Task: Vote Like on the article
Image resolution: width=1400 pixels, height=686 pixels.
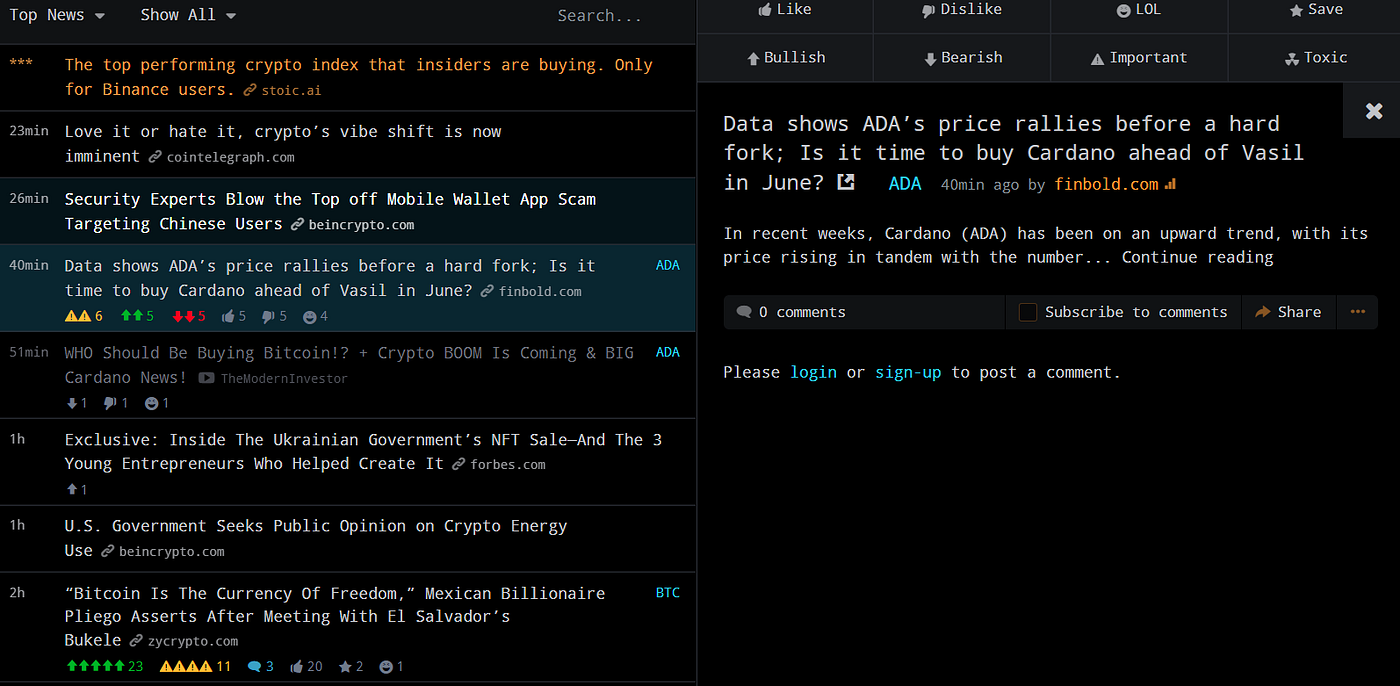Action: tap(785, 10)
